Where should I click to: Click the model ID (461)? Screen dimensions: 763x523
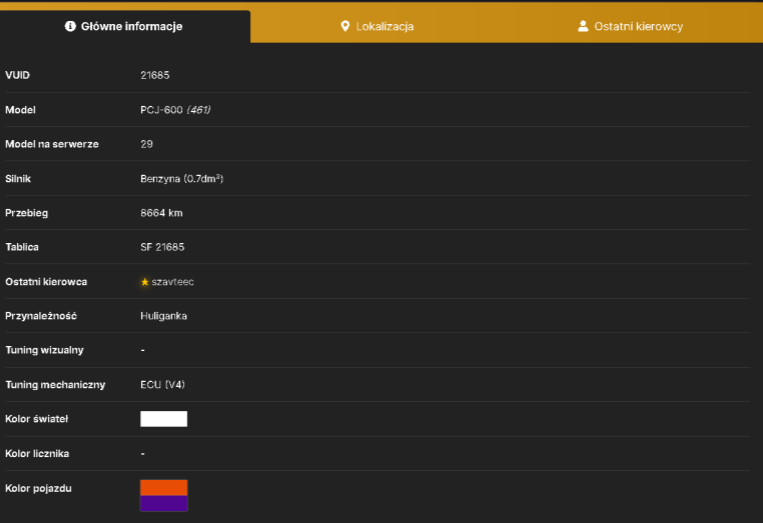(x=199, y=110)
